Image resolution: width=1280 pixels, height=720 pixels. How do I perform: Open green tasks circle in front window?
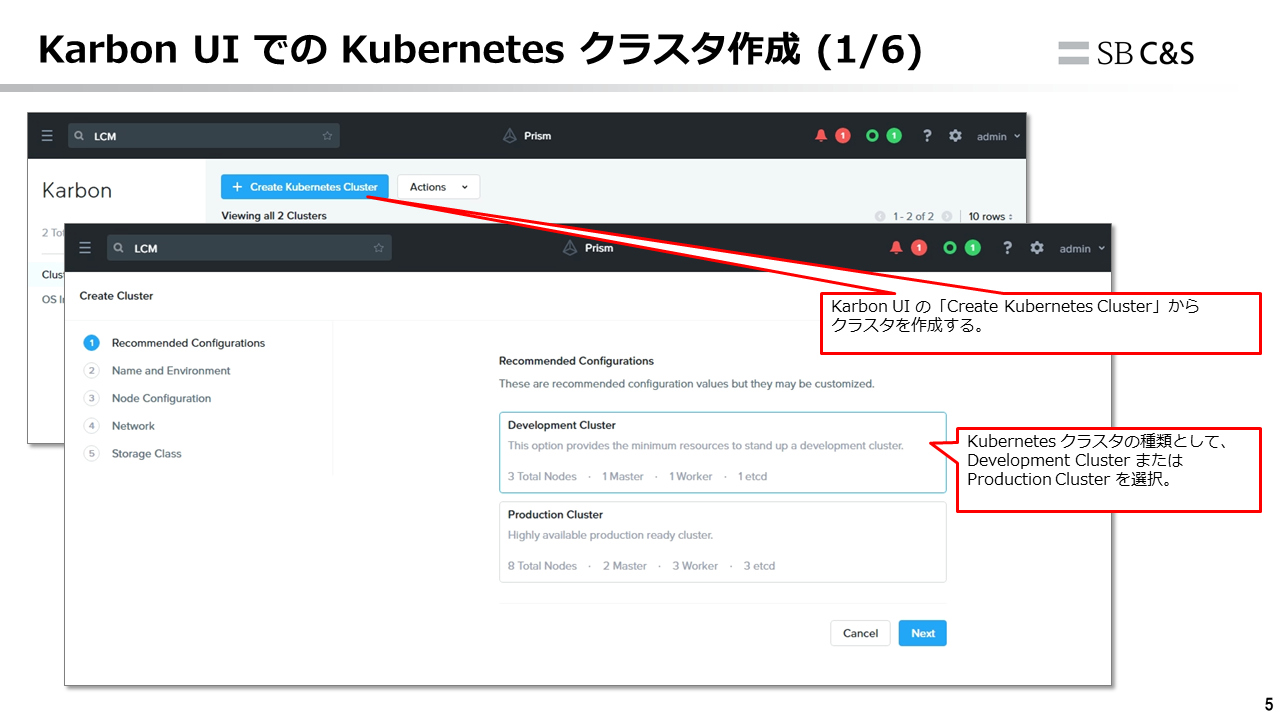pyautogui.click(x=950, y=248)
